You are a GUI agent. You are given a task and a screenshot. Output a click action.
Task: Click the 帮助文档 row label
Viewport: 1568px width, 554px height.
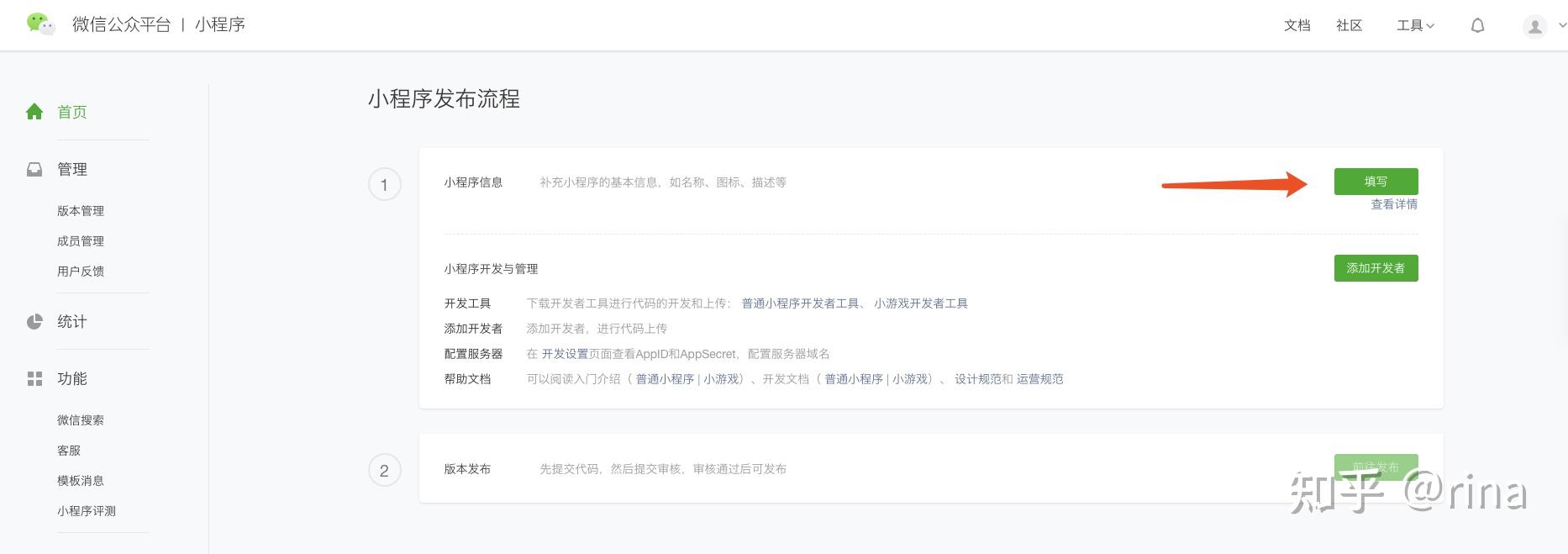point(467,379)
